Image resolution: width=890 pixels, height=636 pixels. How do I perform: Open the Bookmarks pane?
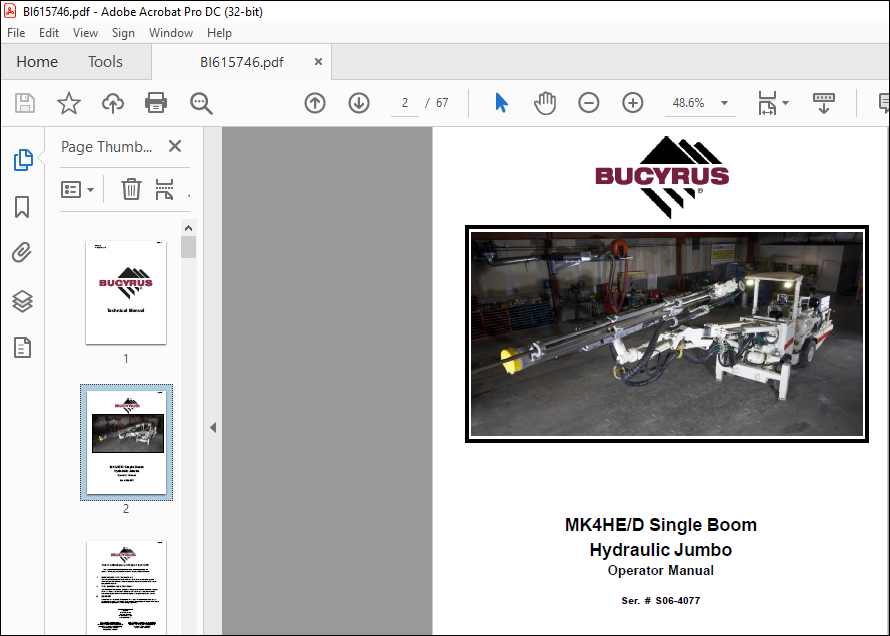(x=22, y=207)
